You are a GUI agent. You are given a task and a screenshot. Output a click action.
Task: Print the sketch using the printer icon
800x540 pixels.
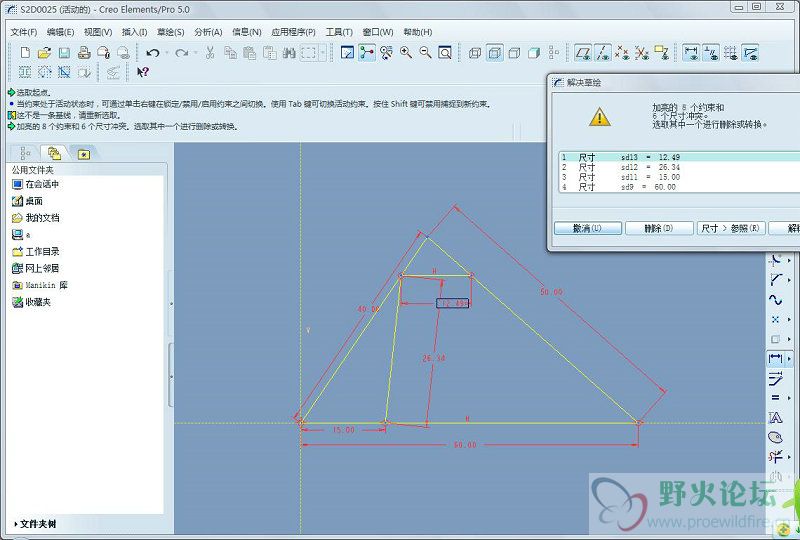pyautogui.click(x=84, y=53)
